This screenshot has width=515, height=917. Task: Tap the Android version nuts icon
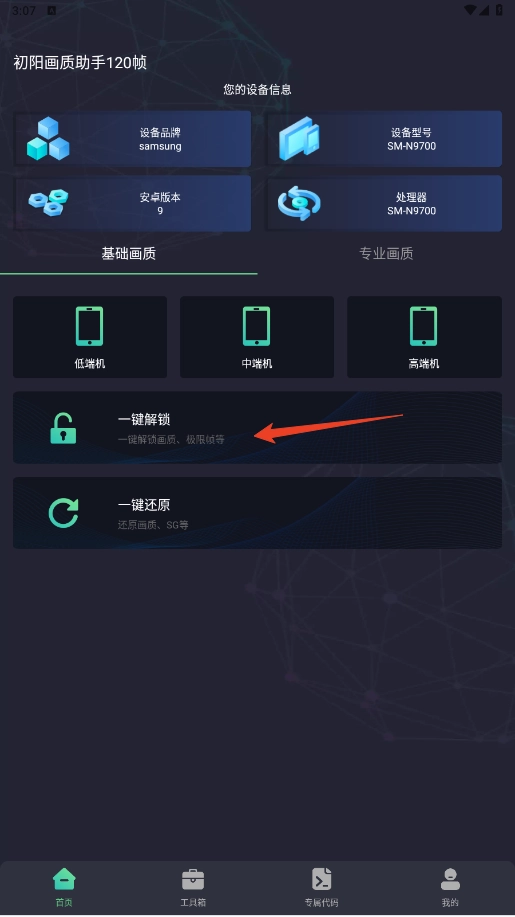[x=49, y=203]
